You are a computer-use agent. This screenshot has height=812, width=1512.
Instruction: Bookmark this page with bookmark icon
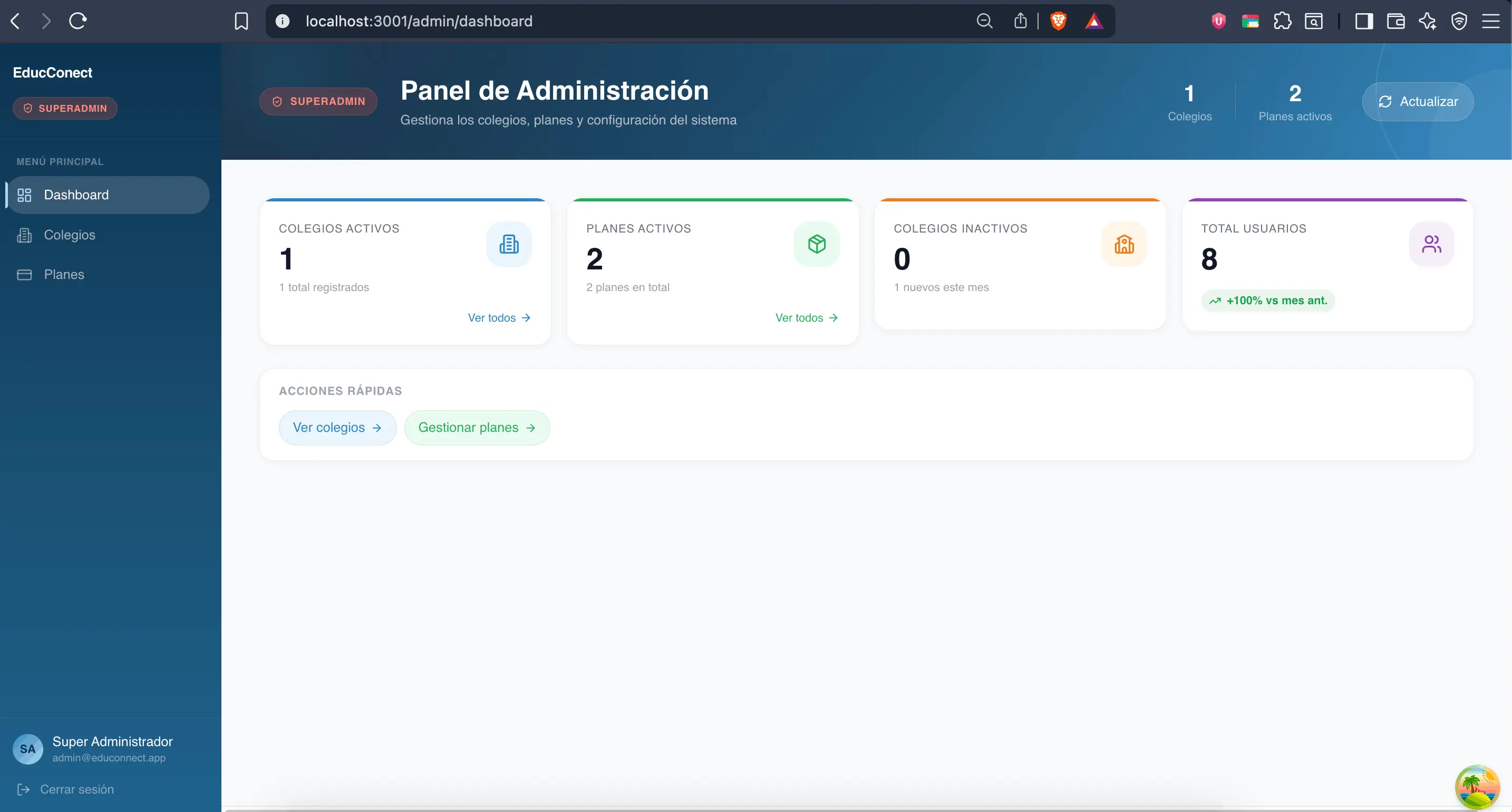[241, 21]
